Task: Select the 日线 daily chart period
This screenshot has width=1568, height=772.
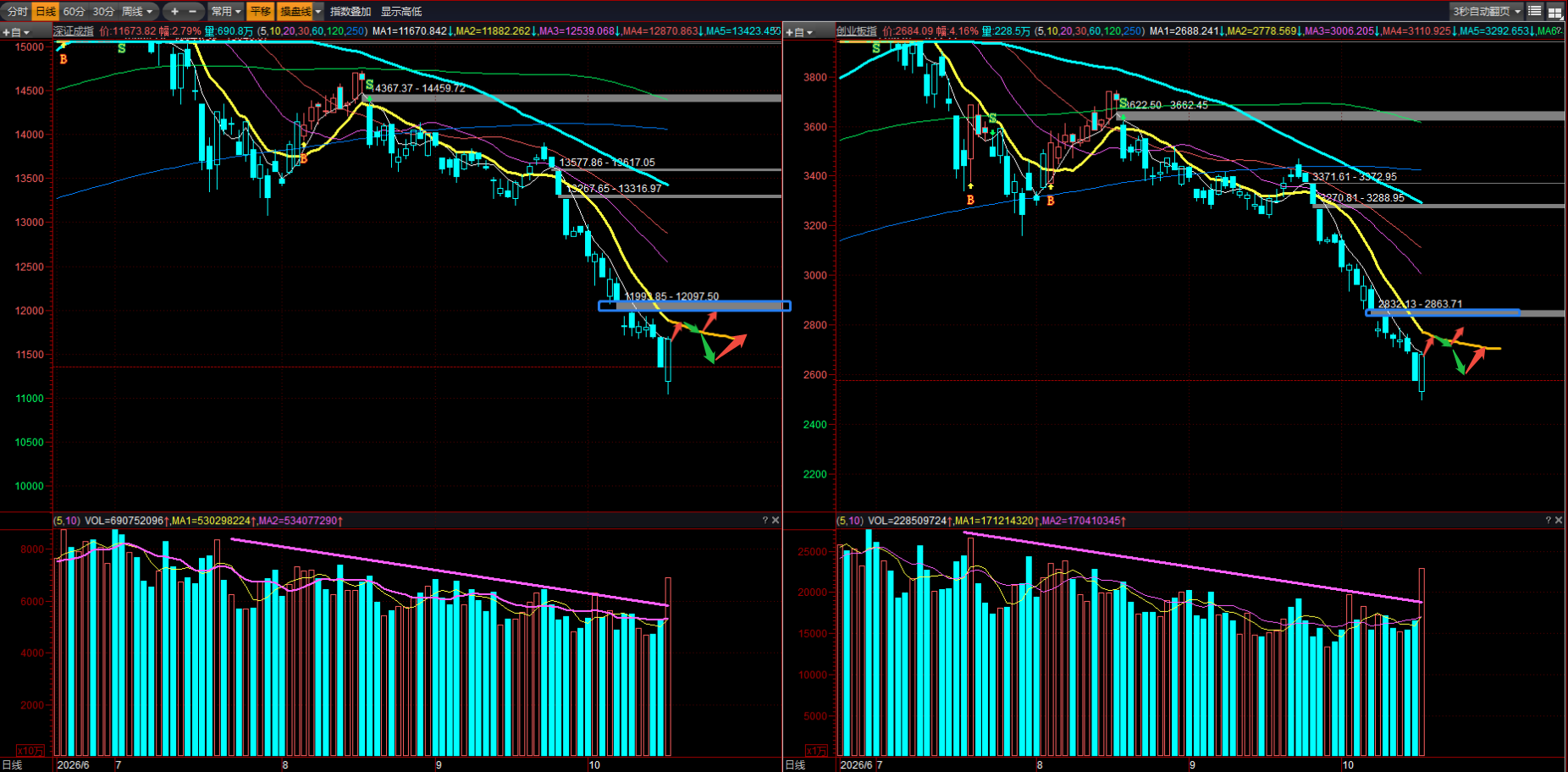Action: click(x=46, y=11)
